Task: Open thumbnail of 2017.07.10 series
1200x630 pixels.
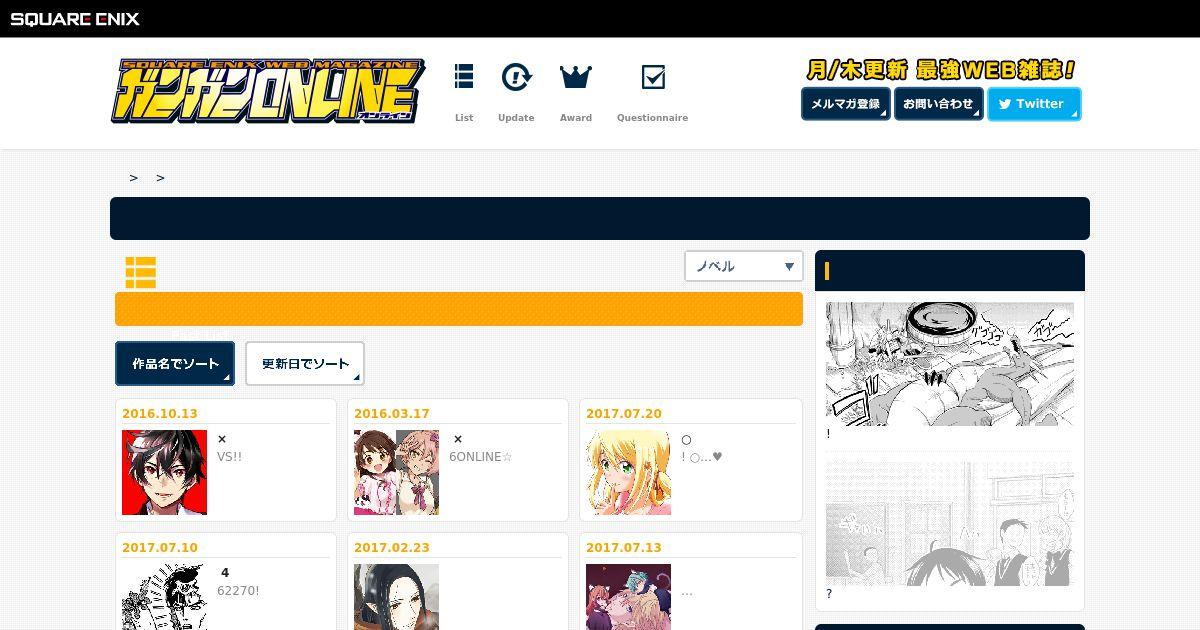Action: point(164,597)
